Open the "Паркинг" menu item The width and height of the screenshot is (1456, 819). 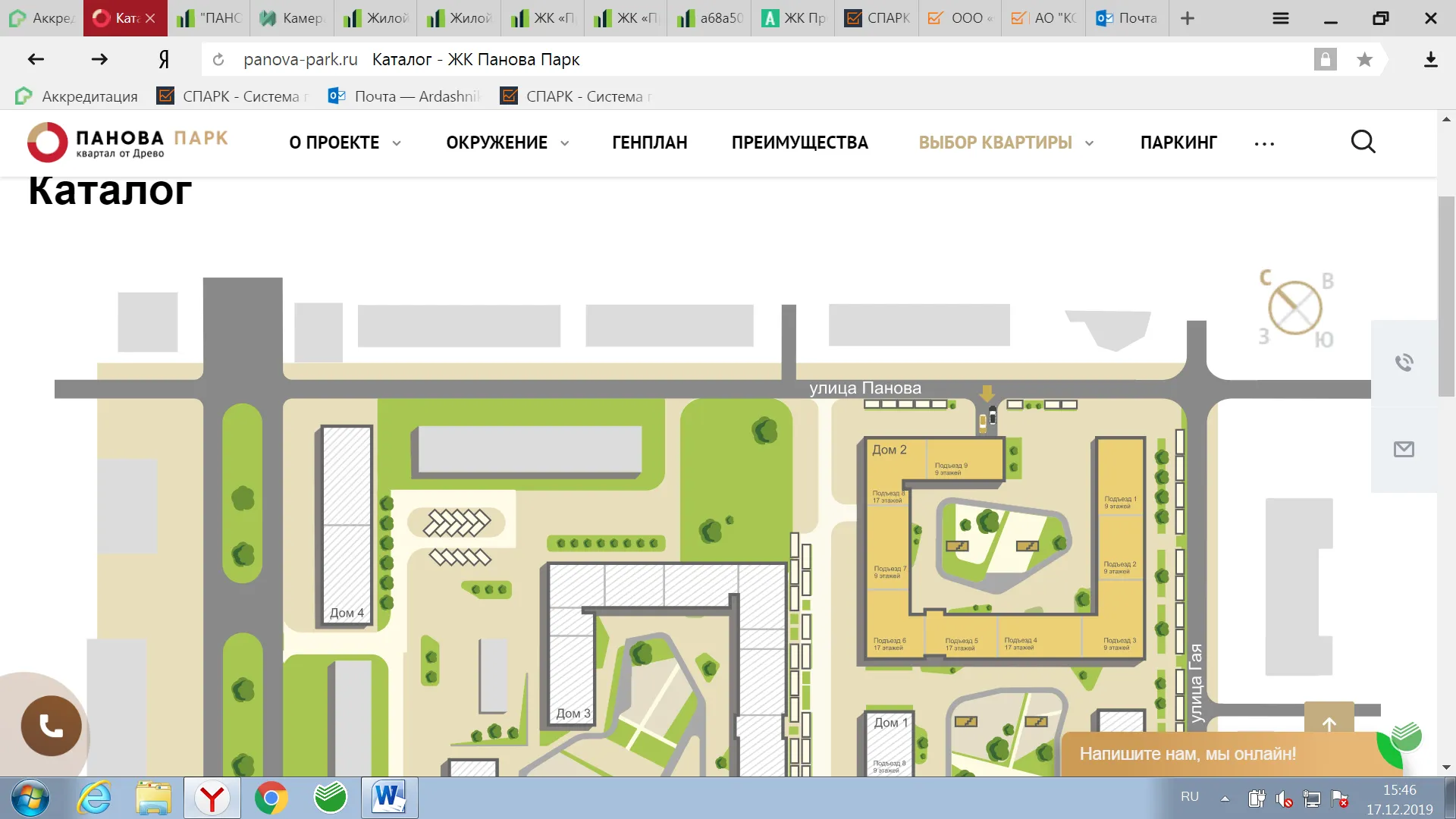[1178, 143]
